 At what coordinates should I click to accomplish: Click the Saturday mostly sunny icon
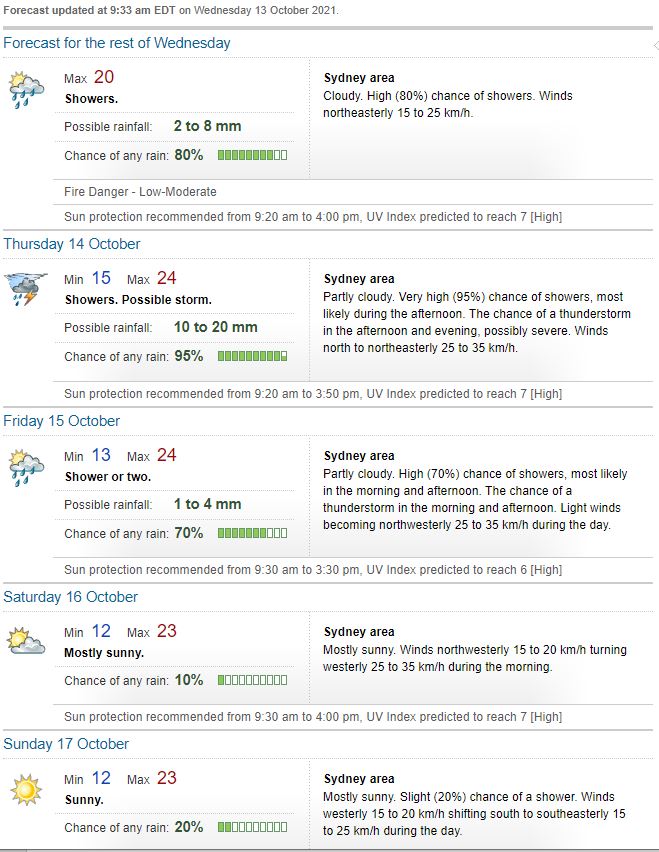click(26, 641)
